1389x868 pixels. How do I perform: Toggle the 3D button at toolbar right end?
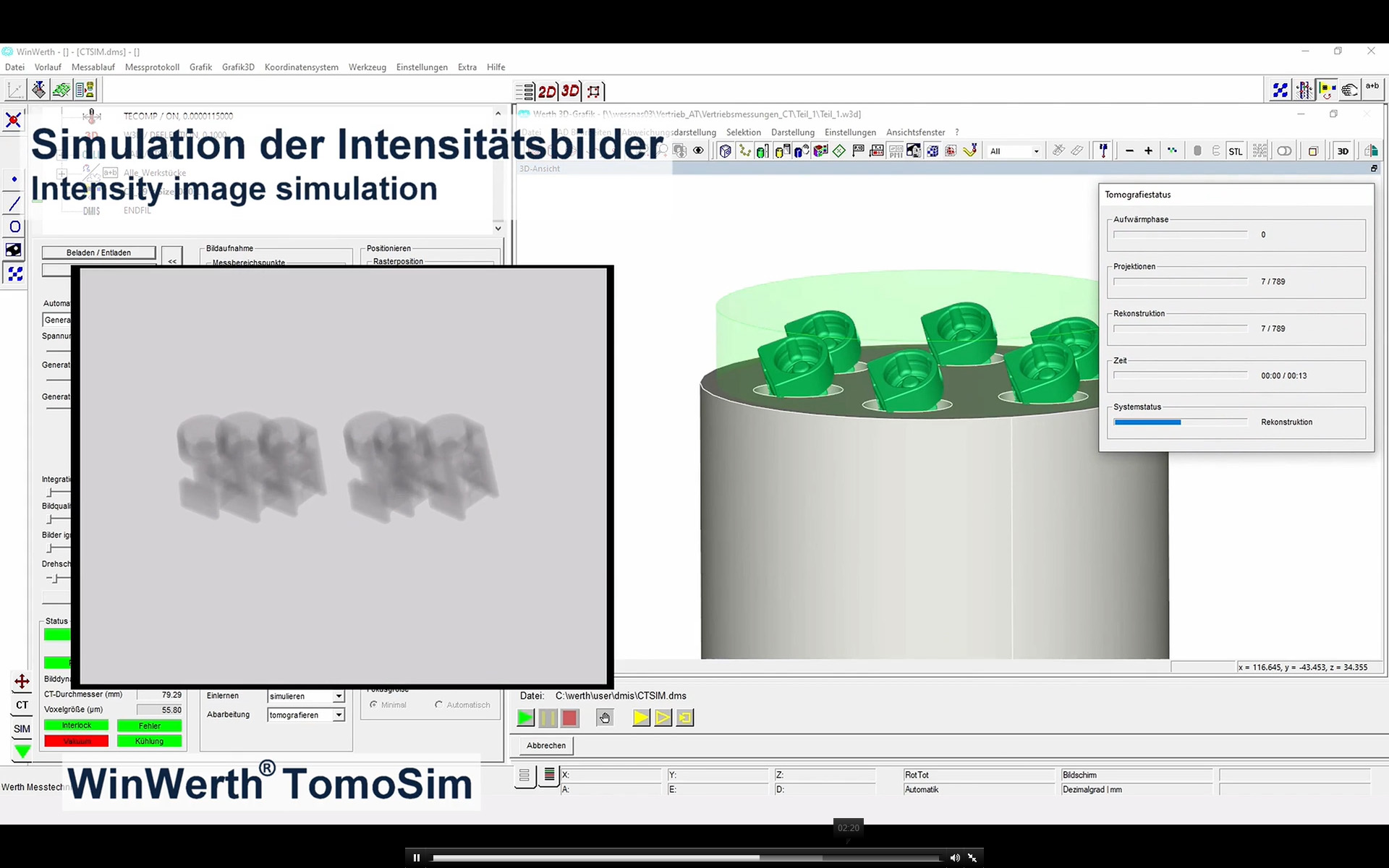(1343, 151)
